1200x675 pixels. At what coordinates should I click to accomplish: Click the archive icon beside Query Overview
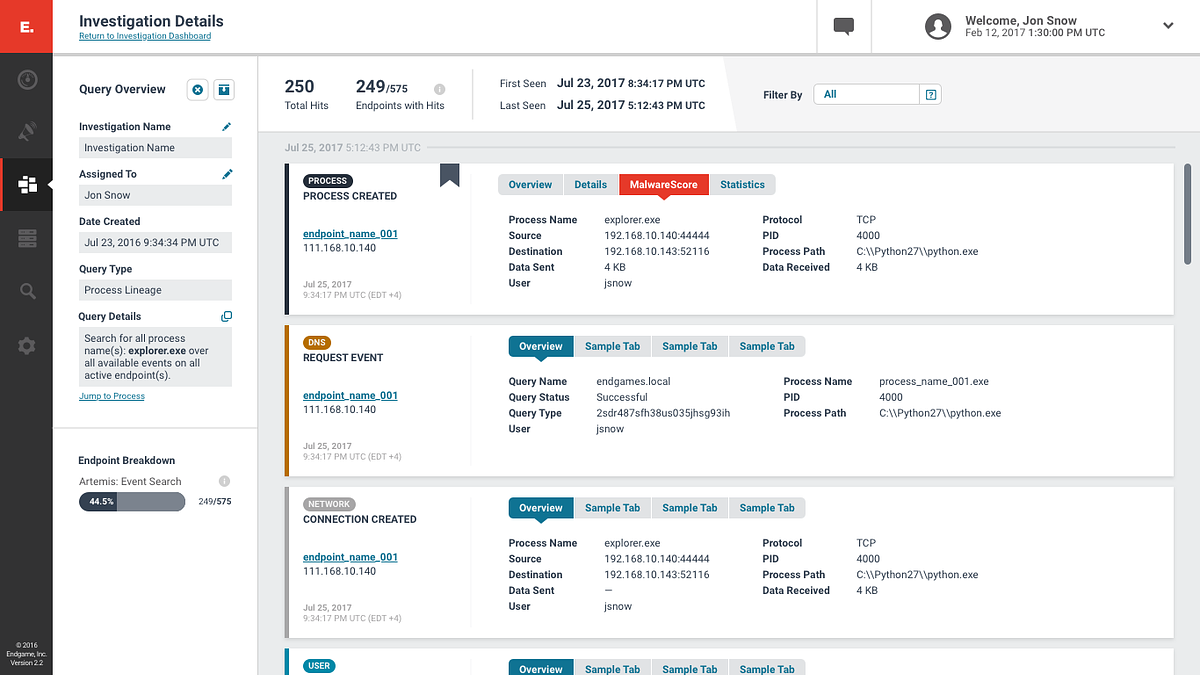click(x=224, y=90)
